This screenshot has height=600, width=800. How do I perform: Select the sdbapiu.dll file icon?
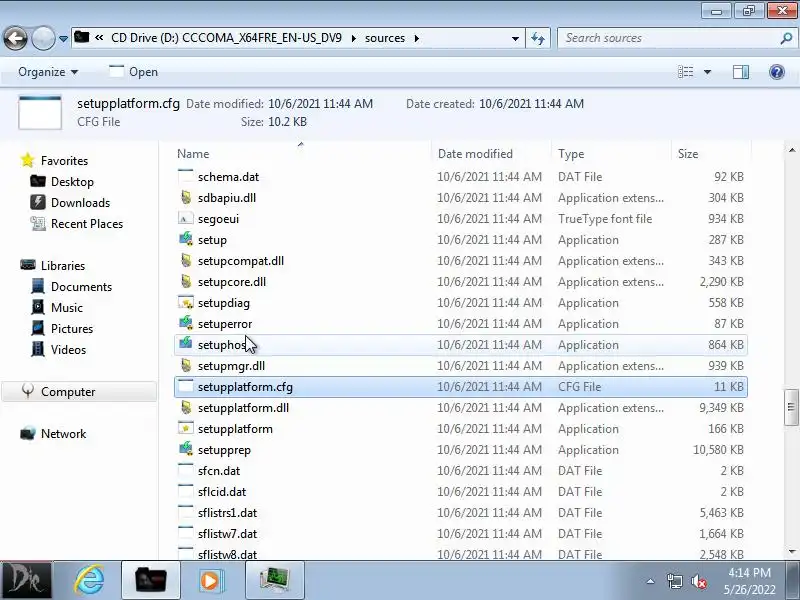click(x=186, y=197)
